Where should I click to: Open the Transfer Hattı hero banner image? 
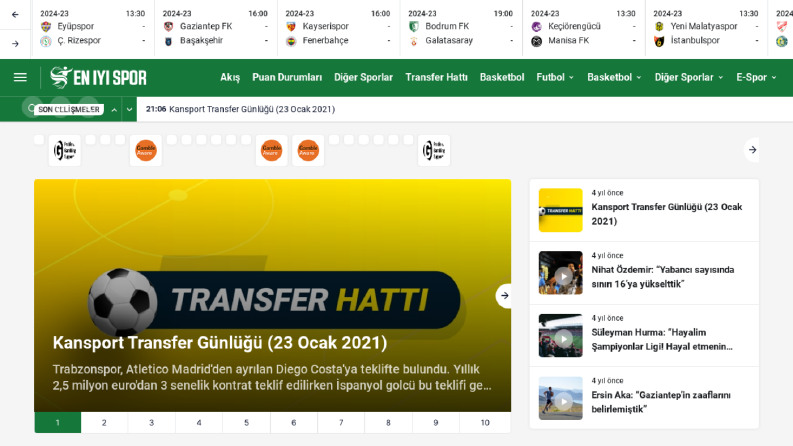pos(273,295)
